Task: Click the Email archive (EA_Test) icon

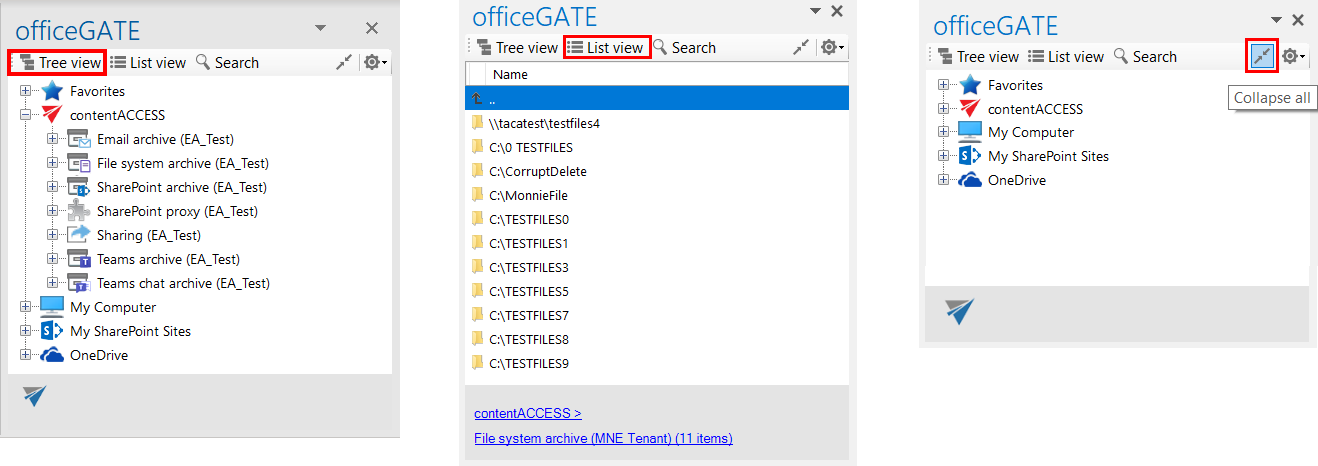Action: click(79, 139)
